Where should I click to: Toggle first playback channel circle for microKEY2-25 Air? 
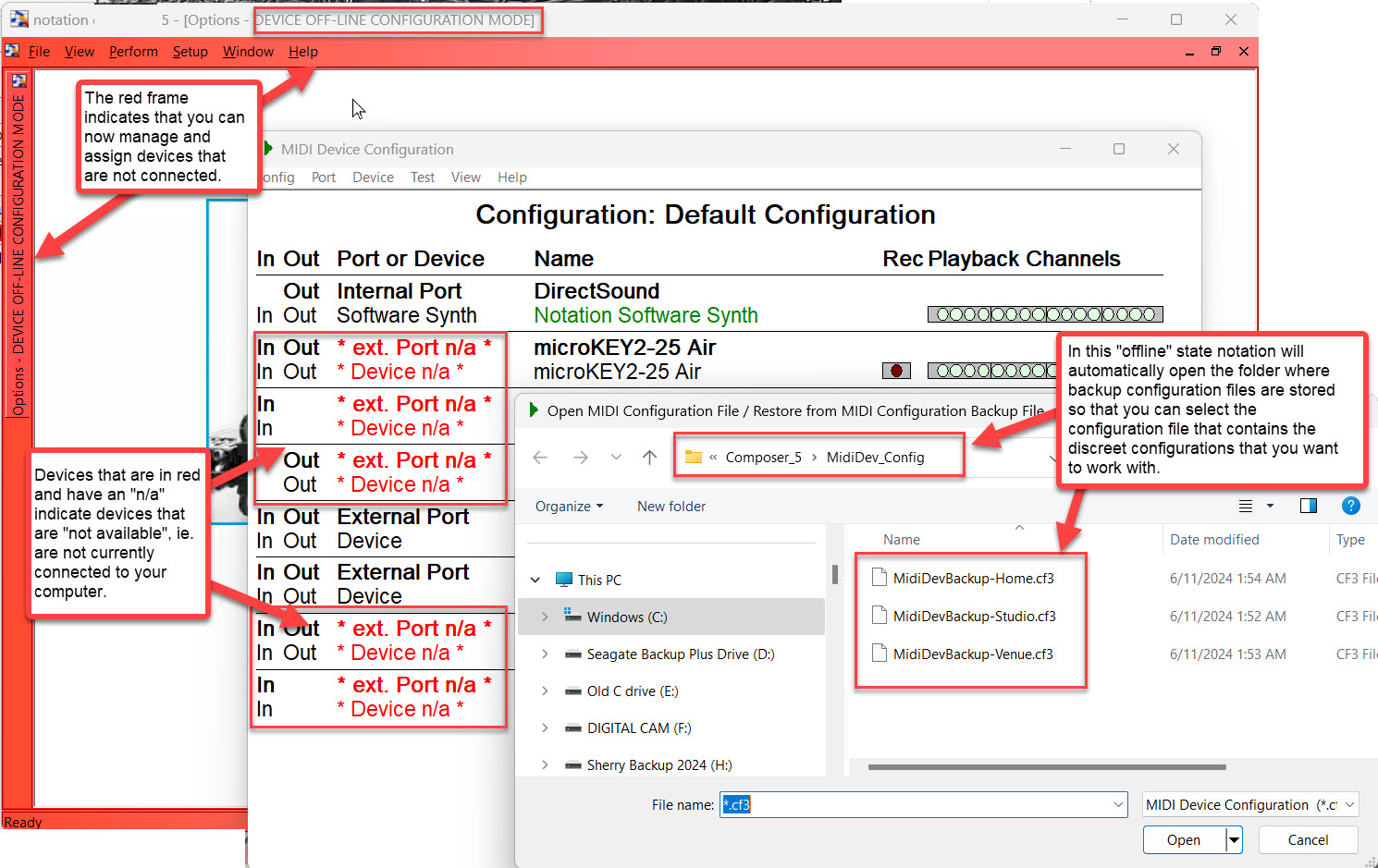coord(942,371)
